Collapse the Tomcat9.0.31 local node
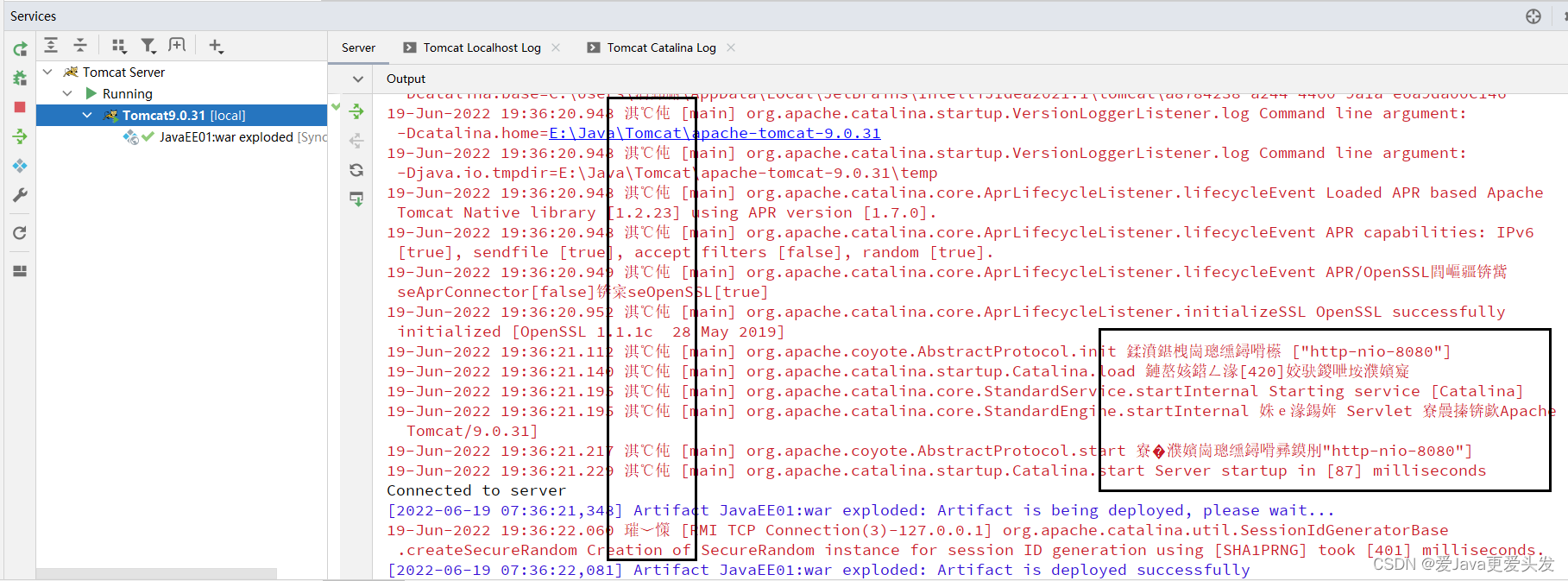Screen dimensions: 1568x581 tap(87, 115)
